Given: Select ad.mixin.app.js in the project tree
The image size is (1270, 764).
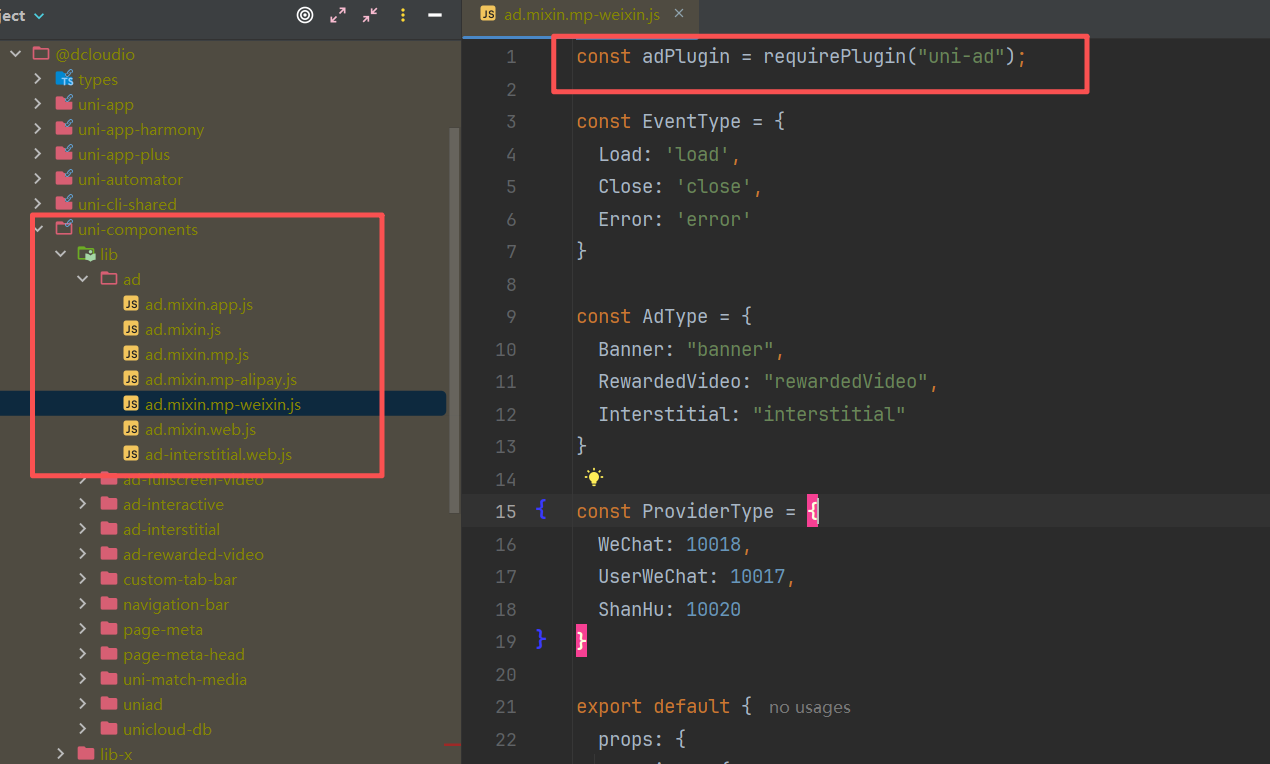Looking at the screenshot, I should (198, 304).
